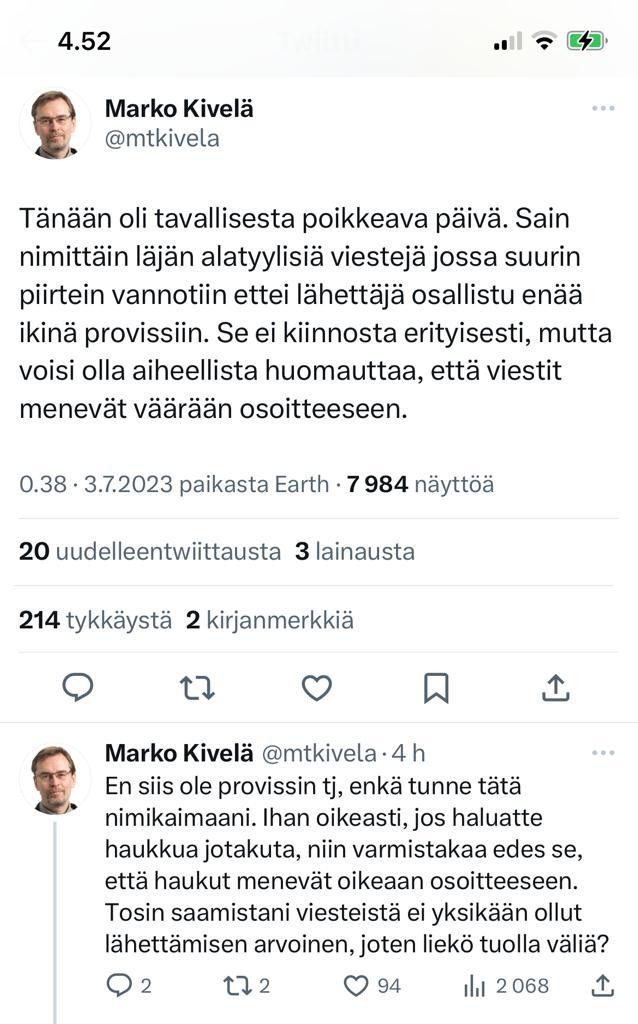Like the reply tweet with 94 likes
638x1024 pixels.
[x=357, y=986]
